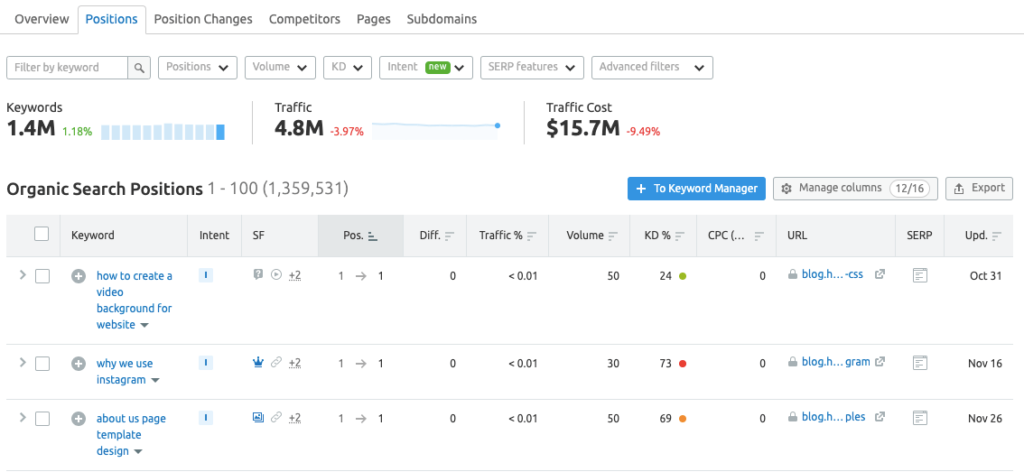This screenshot has width=1024, height=472.
Task: Open the Intent filter dropdown
Action: pyautogui.click(x=425, y=67)
